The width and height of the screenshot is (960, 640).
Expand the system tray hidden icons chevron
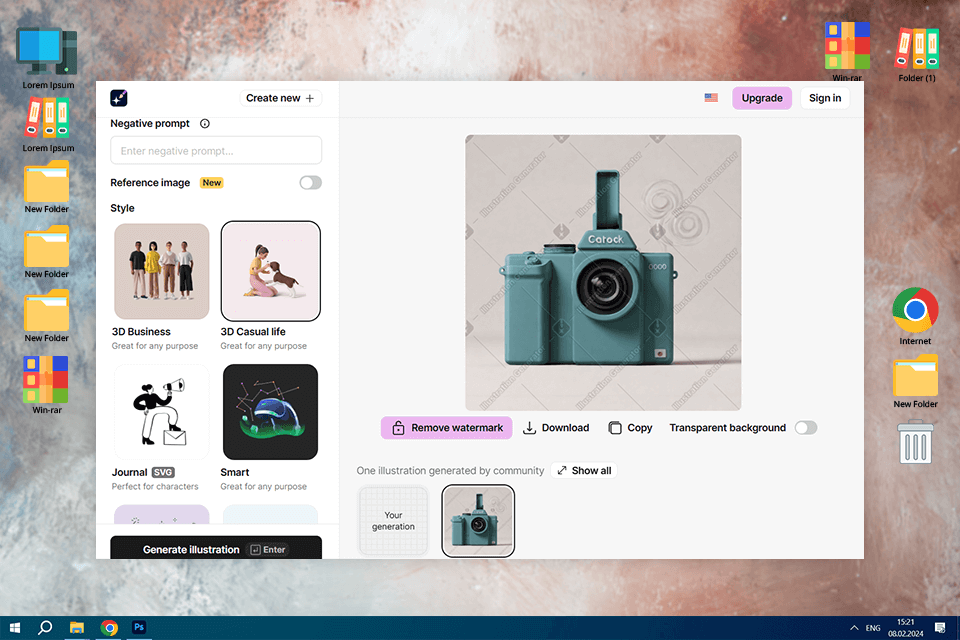[x=853, y=628]
